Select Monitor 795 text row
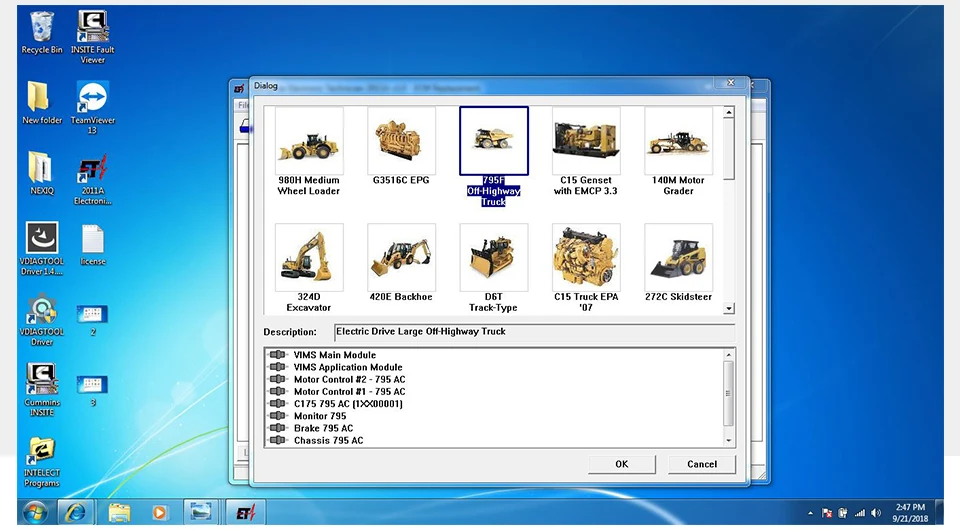This screenshot has width=960, height=530. [320, 416]
